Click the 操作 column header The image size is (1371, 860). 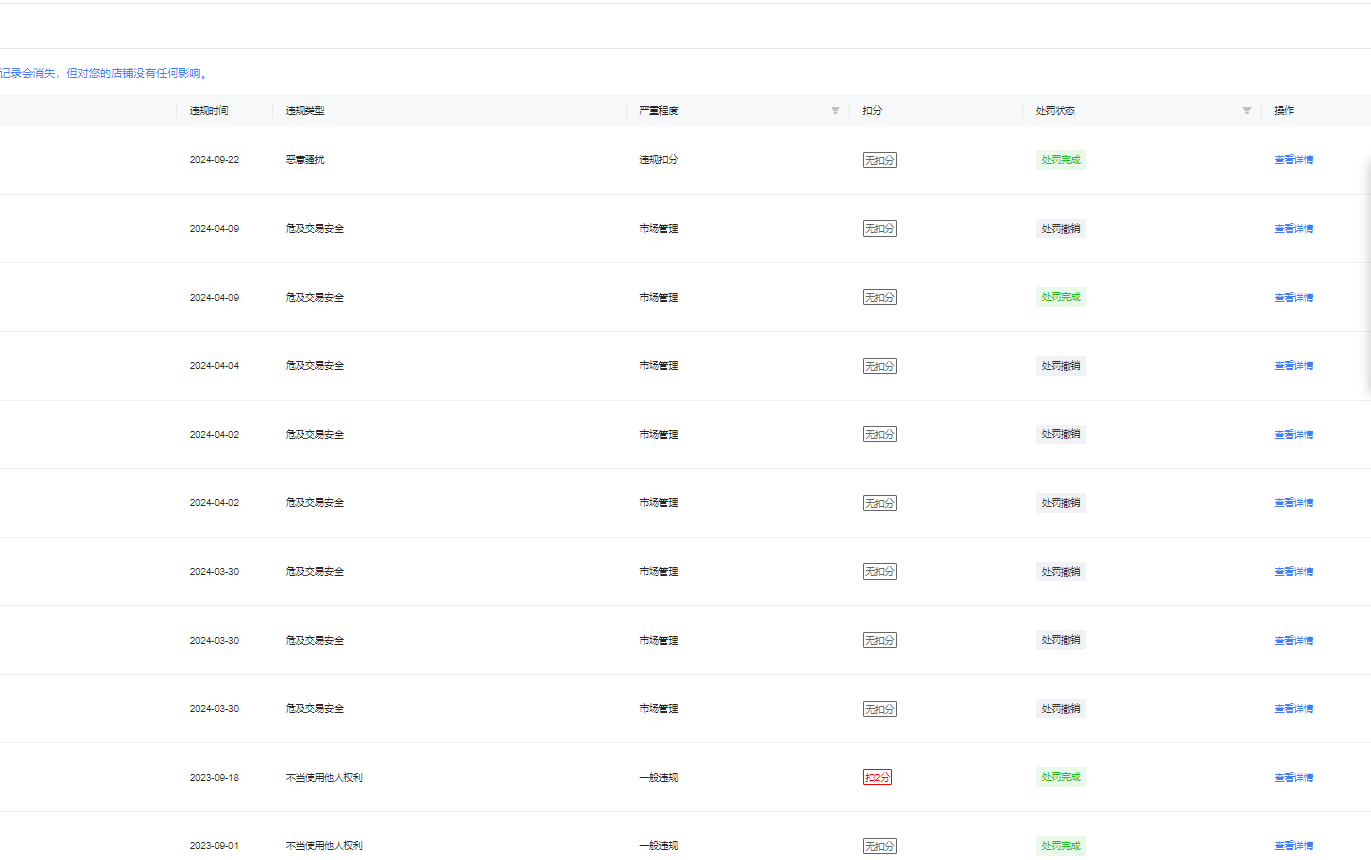point(1284,111)
